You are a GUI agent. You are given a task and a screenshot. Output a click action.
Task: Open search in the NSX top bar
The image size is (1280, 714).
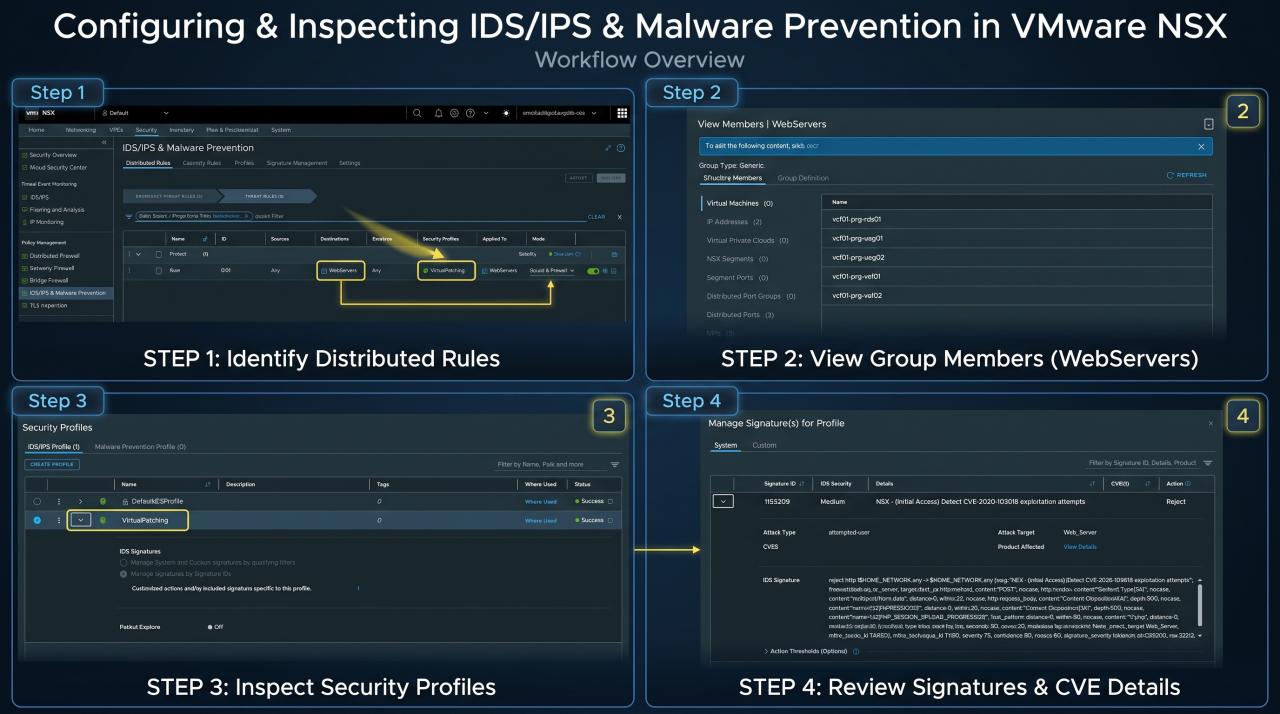click(417, 113)
